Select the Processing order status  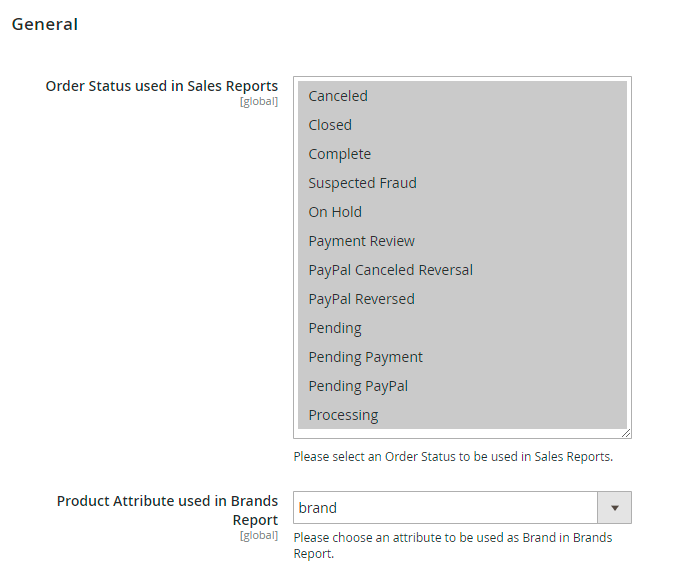click(x=343, y=415)
